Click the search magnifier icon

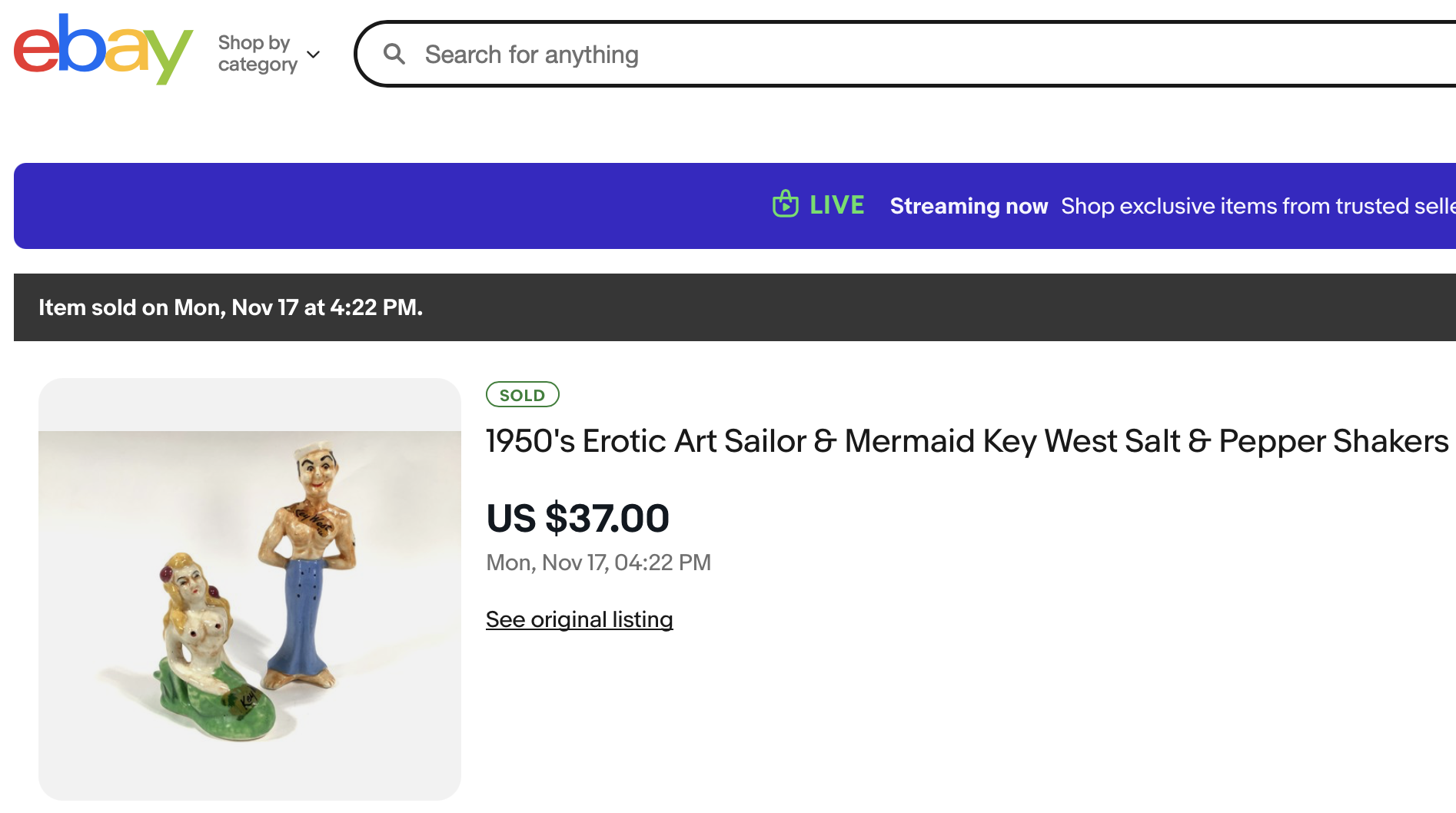(x=394, y=54)
